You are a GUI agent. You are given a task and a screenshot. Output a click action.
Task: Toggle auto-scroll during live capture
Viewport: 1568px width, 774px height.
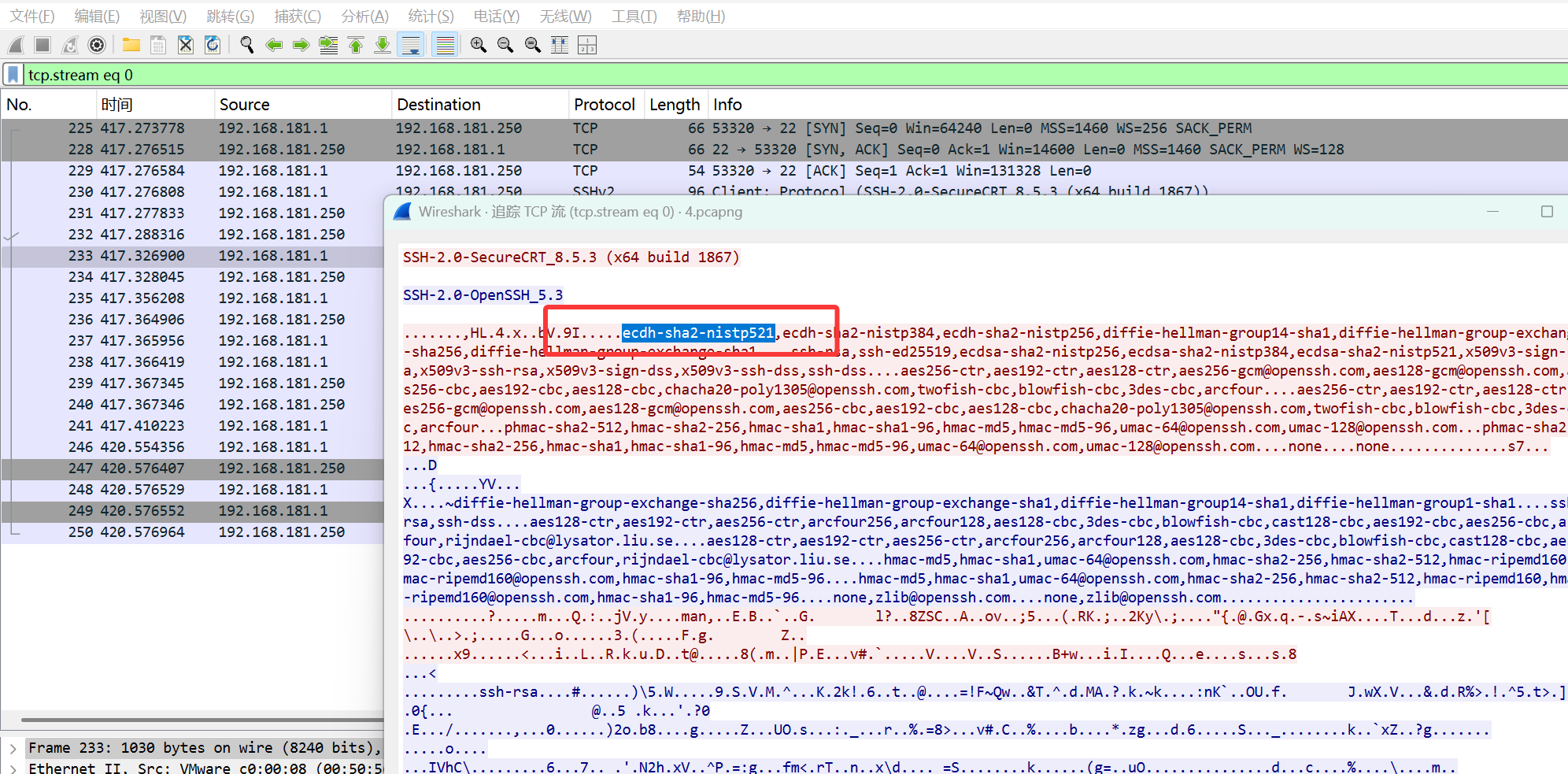point(411,45)
